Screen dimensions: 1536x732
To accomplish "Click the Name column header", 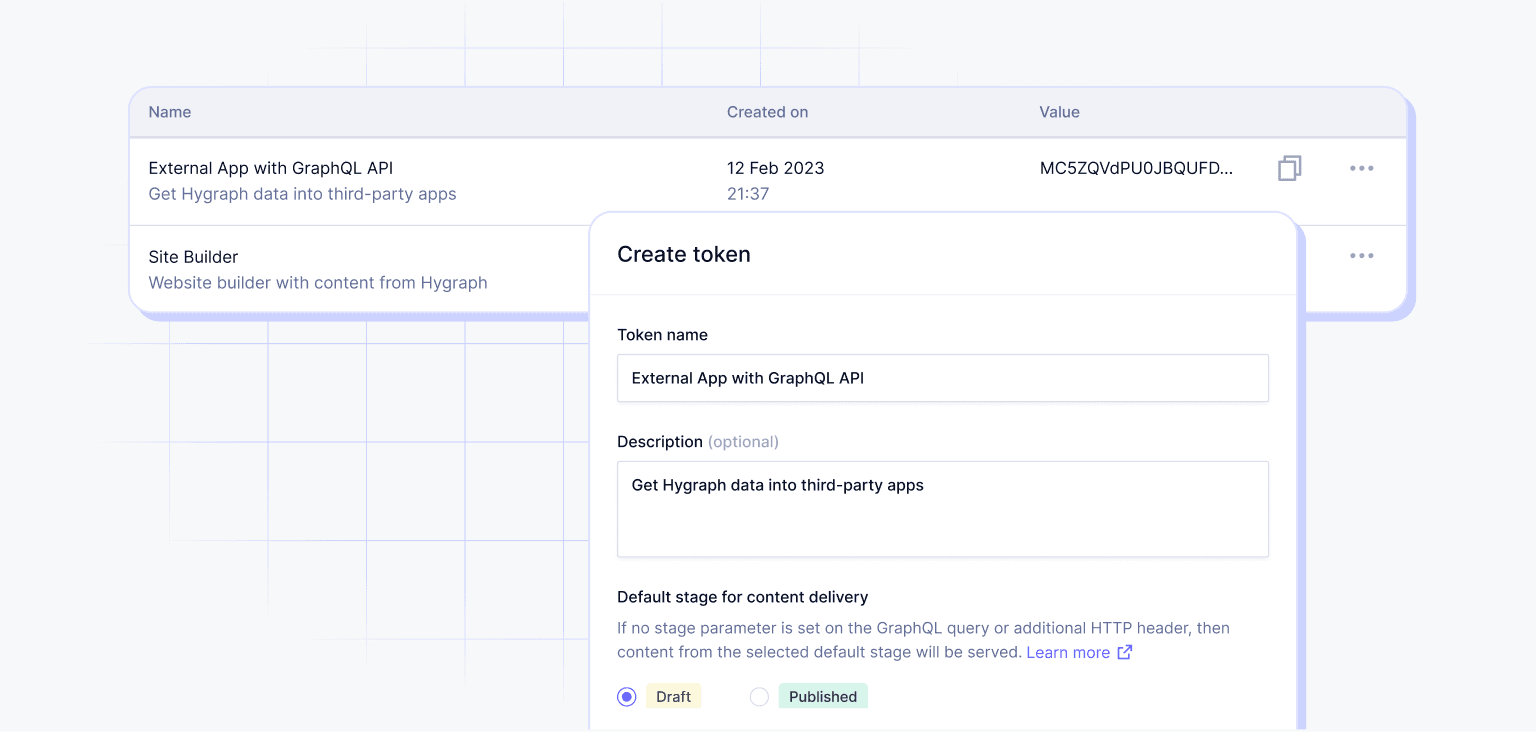I will (170, 112).
